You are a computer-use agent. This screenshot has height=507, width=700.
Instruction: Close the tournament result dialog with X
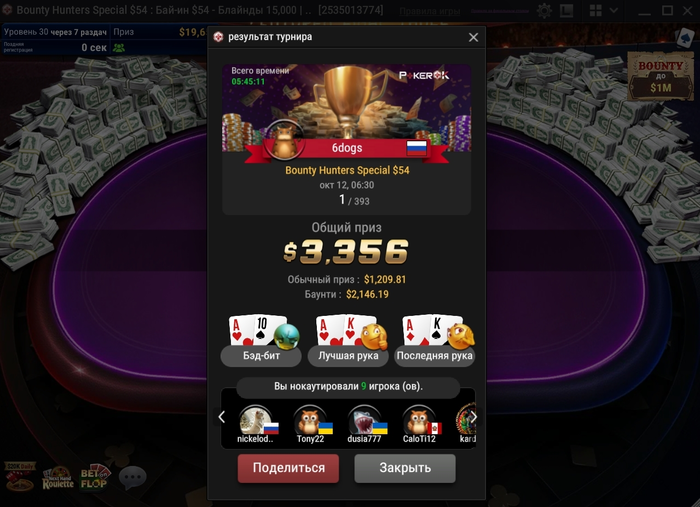473,37
